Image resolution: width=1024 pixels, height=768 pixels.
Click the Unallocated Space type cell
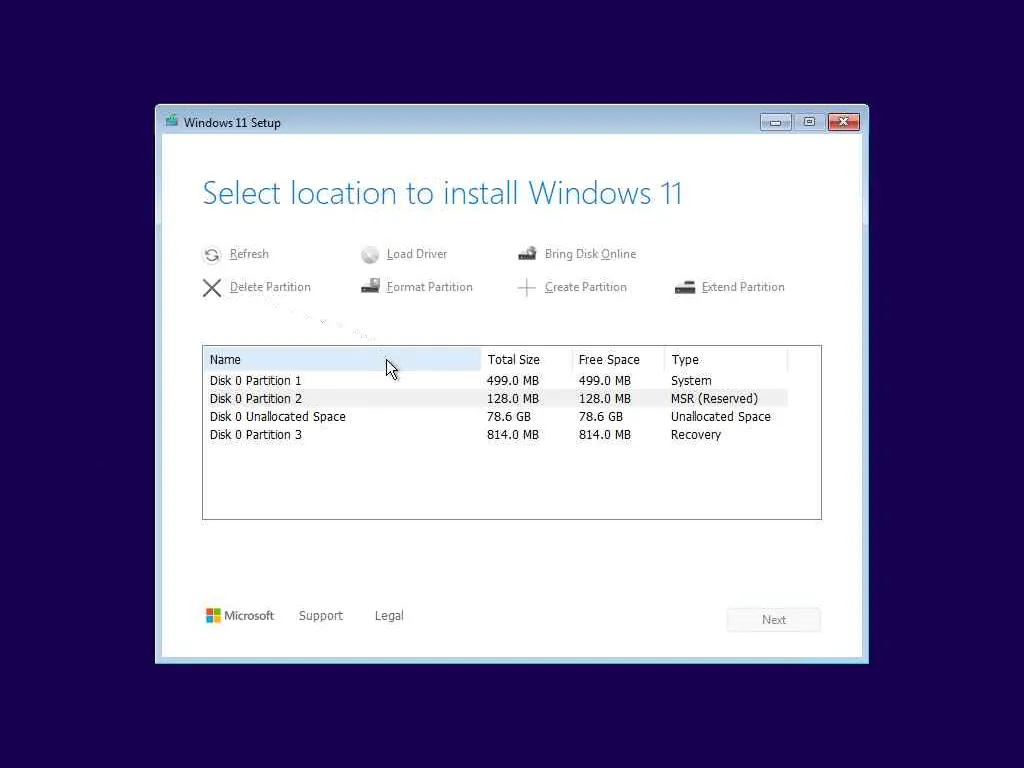720,417
